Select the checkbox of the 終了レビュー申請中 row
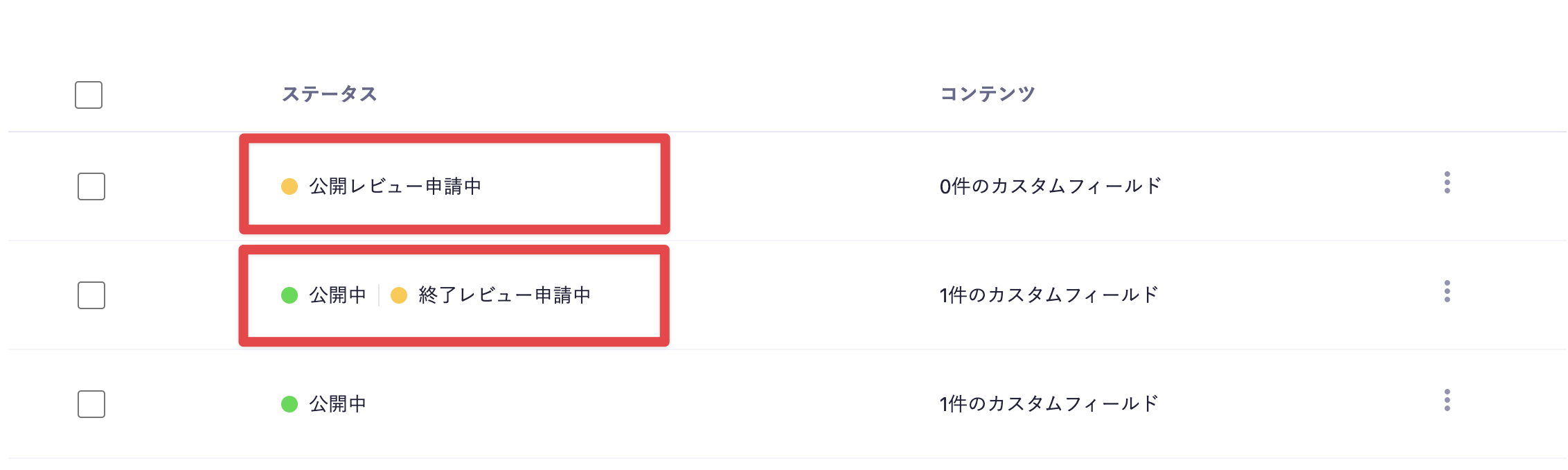 coord(91,295)
